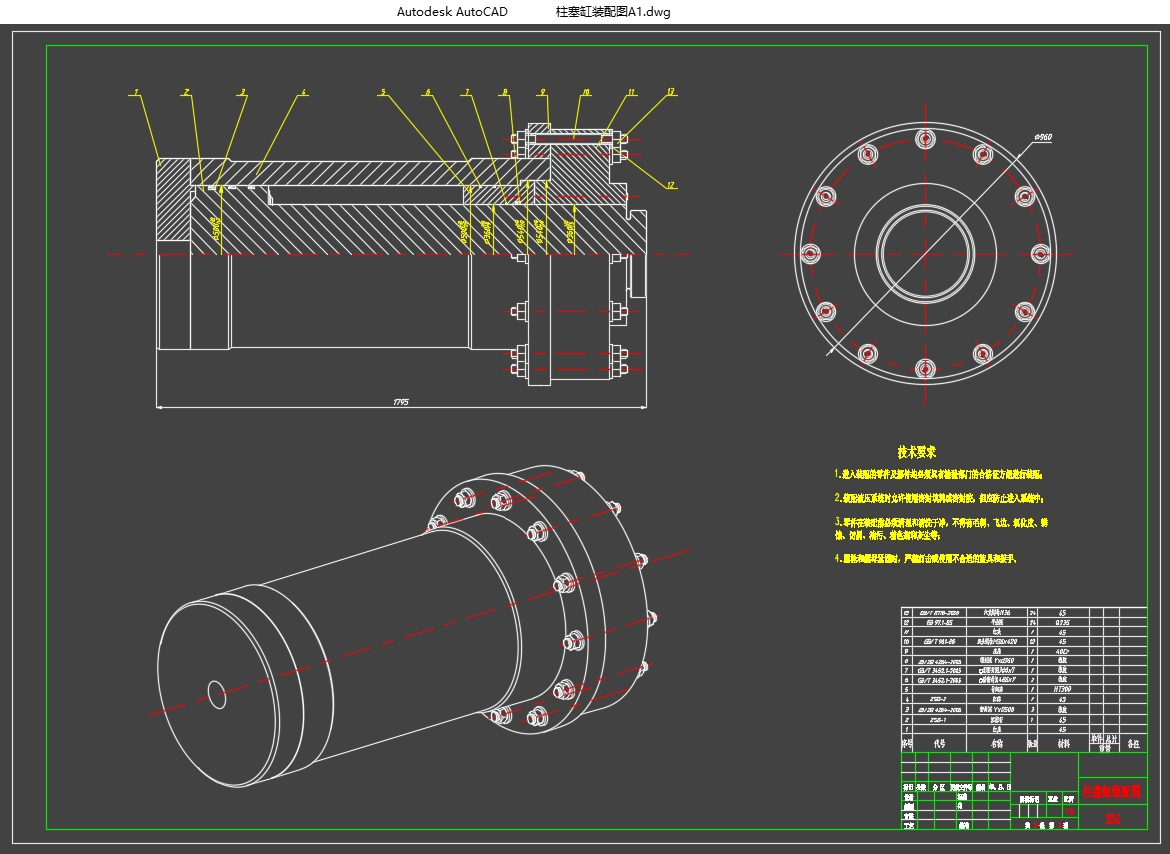Click part balloon number 13

[670, 92]
